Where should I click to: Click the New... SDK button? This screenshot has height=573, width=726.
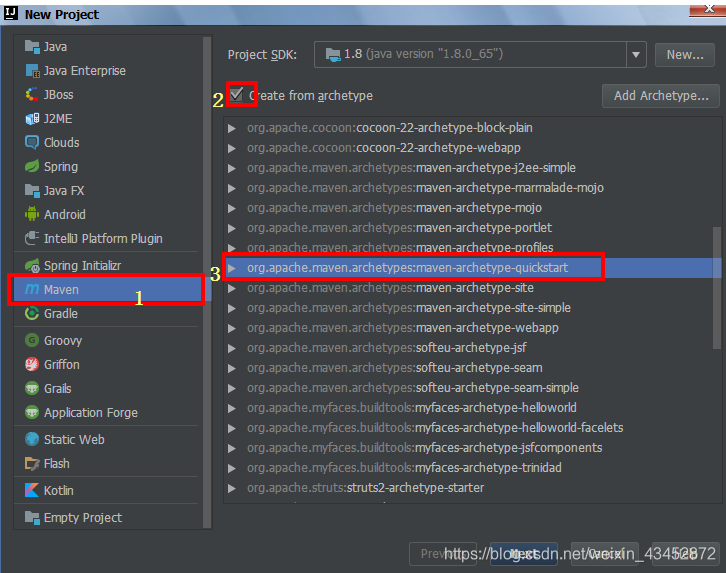coord(685,55)
